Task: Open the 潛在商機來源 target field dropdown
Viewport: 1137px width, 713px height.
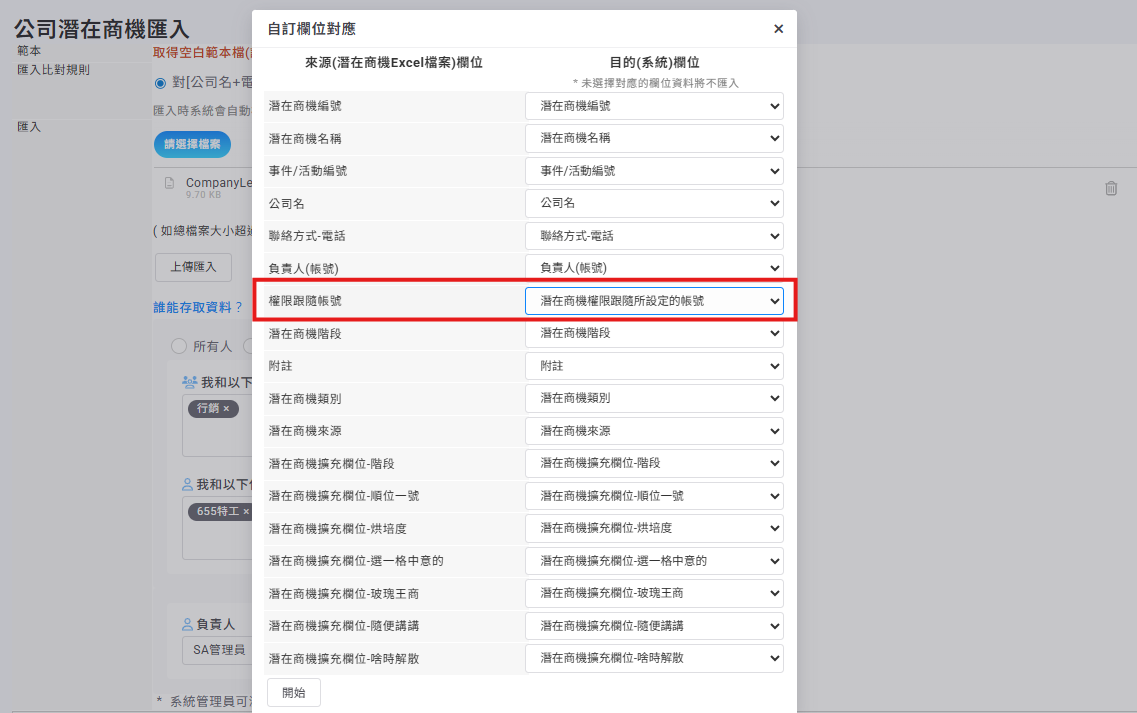Action: pyautogui.click(x=654, y=431)
